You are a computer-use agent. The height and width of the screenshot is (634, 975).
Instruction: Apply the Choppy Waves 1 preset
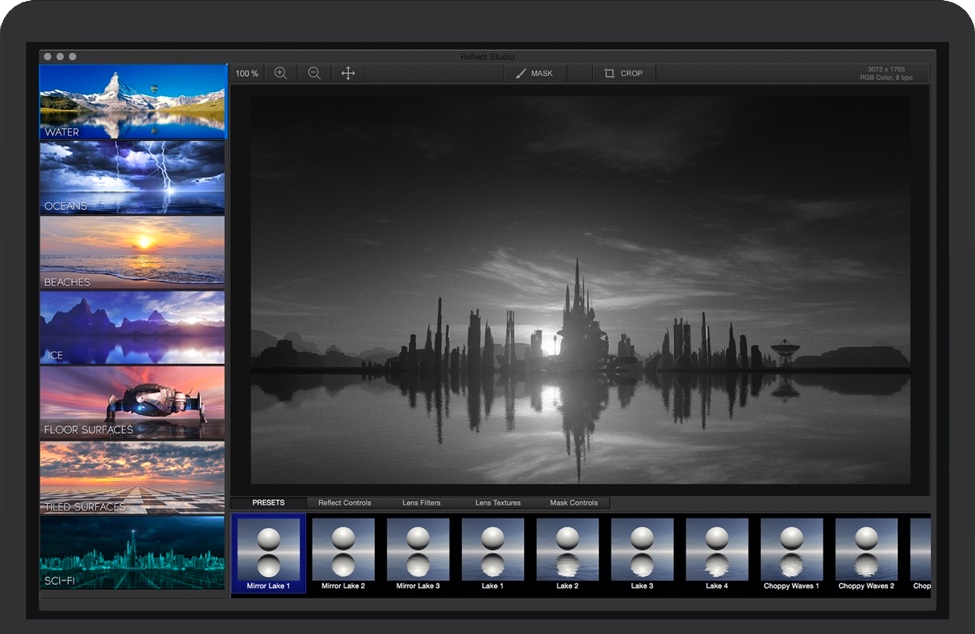792,550
